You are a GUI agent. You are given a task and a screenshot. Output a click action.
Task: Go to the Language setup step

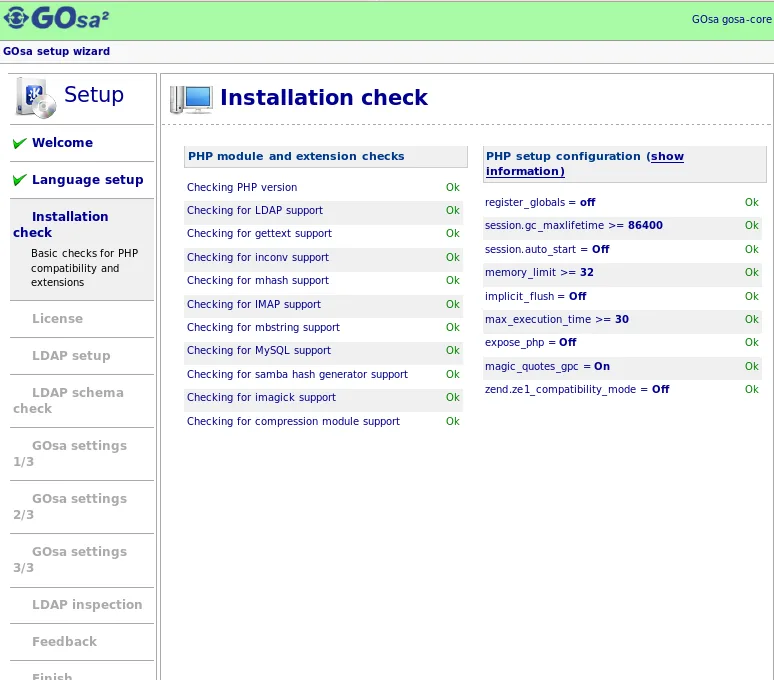(87, 180)
